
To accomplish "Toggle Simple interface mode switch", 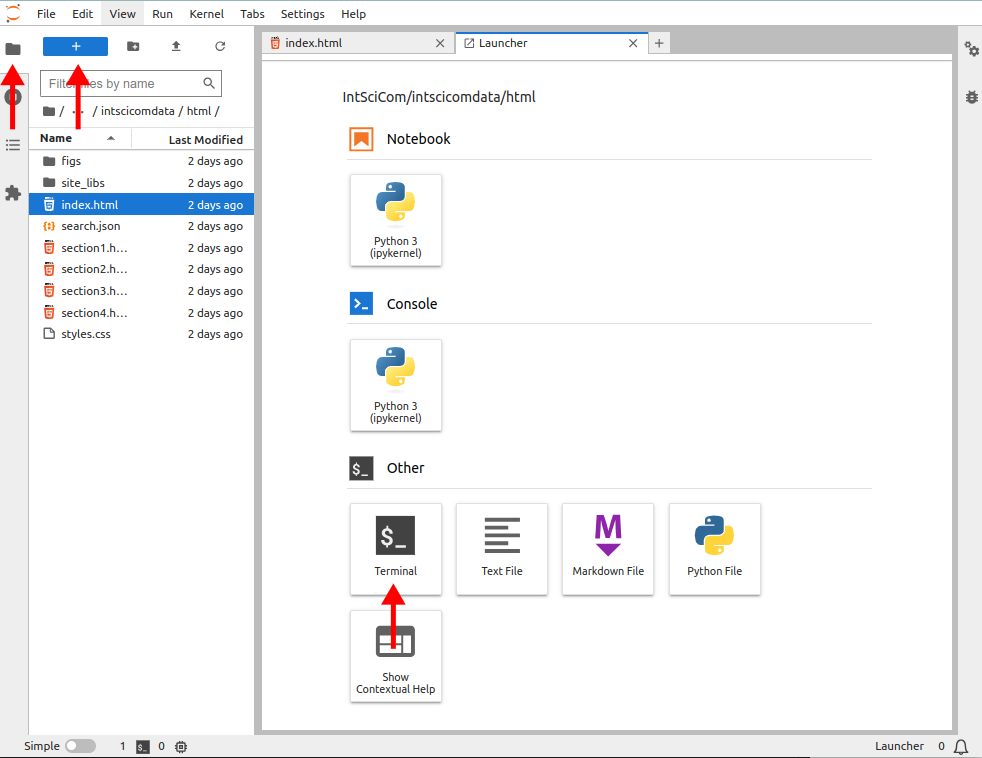I will coord(80,746).
